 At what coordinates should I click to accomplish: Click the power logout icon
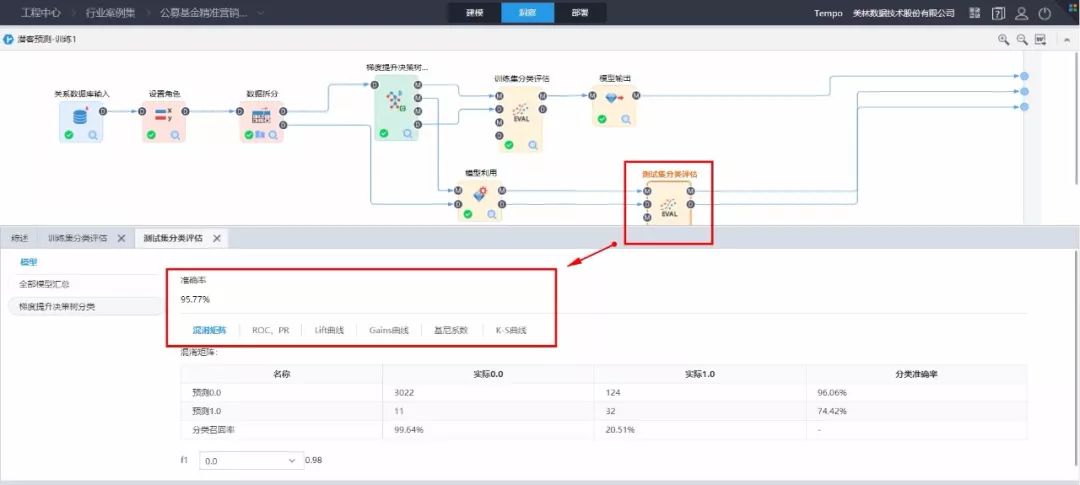[x=1045, y=13]
